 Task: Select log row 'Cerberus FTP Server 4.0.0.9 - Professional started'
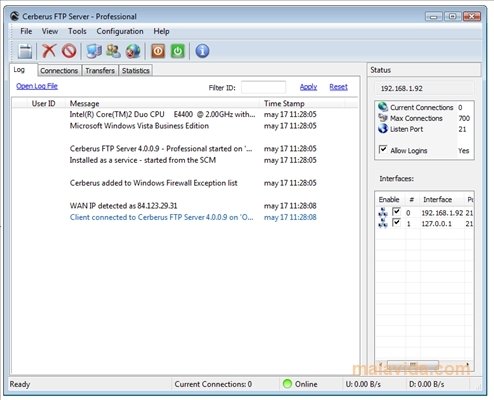click(x=185, y=149)
